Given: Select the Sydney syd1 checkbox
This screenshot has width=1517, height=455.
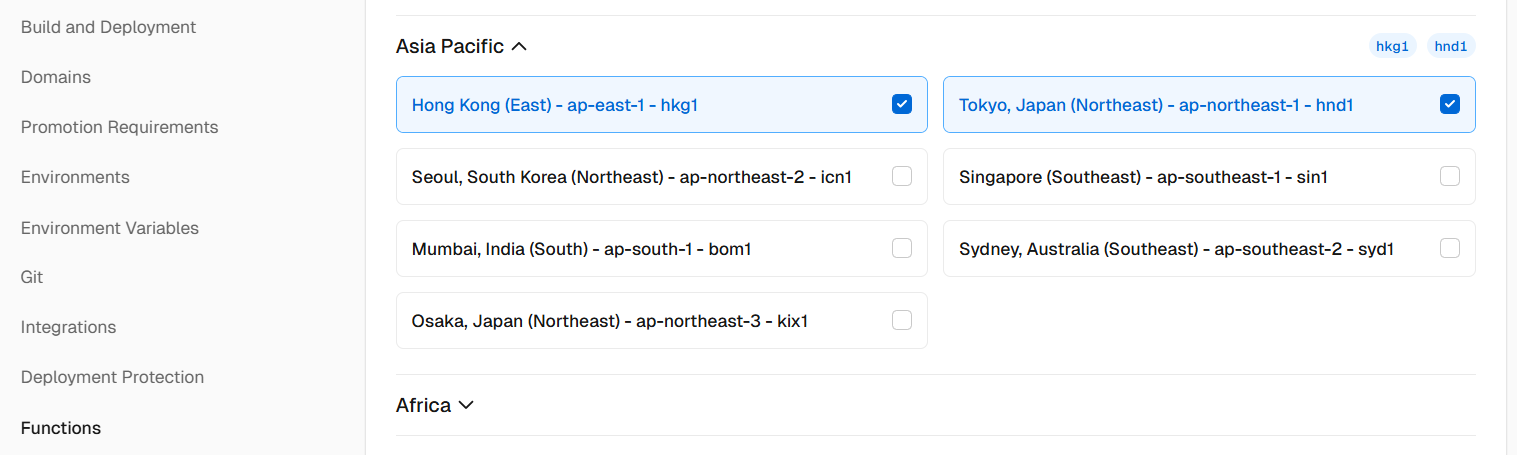Looking at the screenshot, I should (1449, 248).
